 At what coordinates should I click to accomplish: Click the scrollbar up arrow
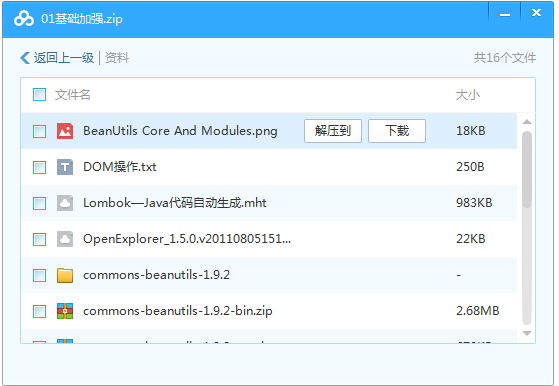(527, 122)
